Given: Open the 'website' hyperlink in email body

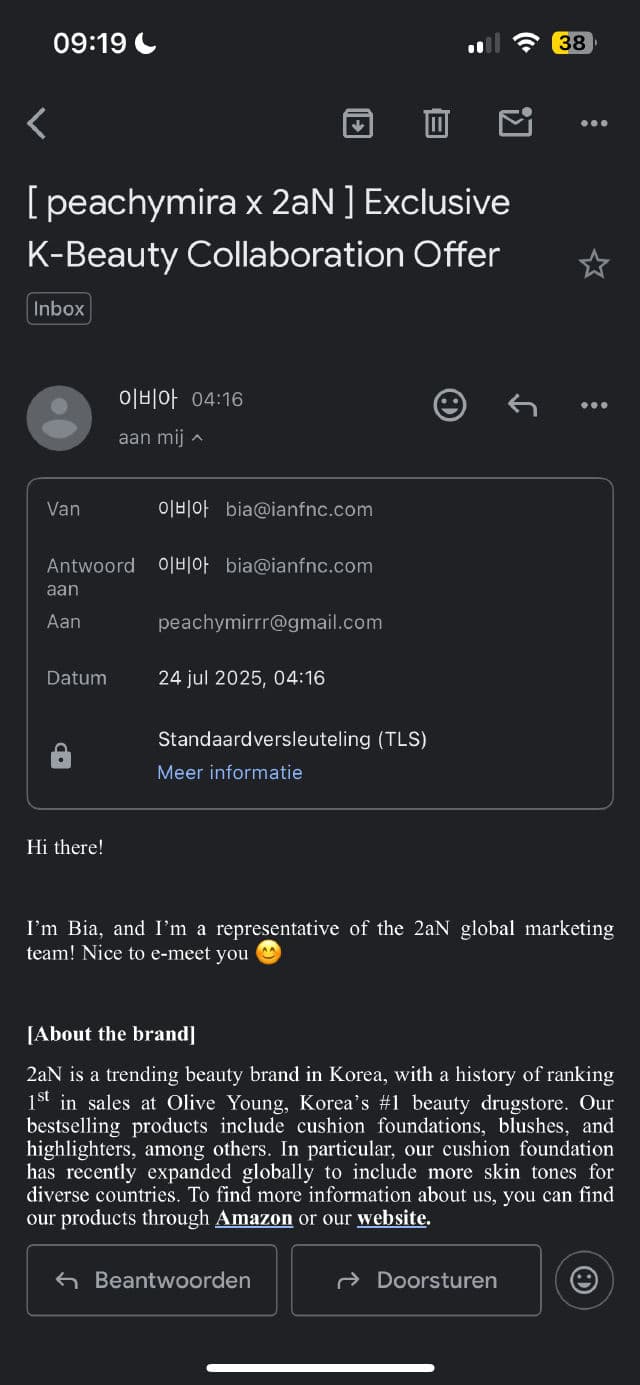Looking at the screenshot, I should click(x=391, y=1219).
